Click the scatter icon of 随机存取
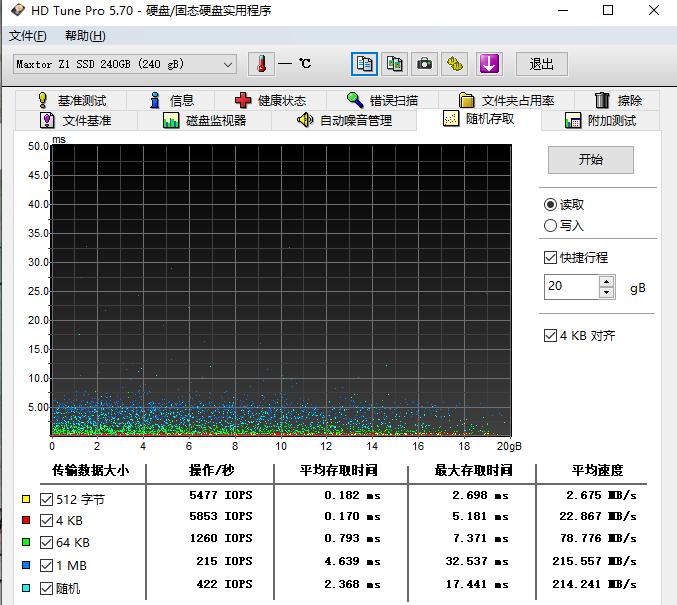The width and height of the screenshot is (677, 605). pyautogui.click(x=451, y=118)
